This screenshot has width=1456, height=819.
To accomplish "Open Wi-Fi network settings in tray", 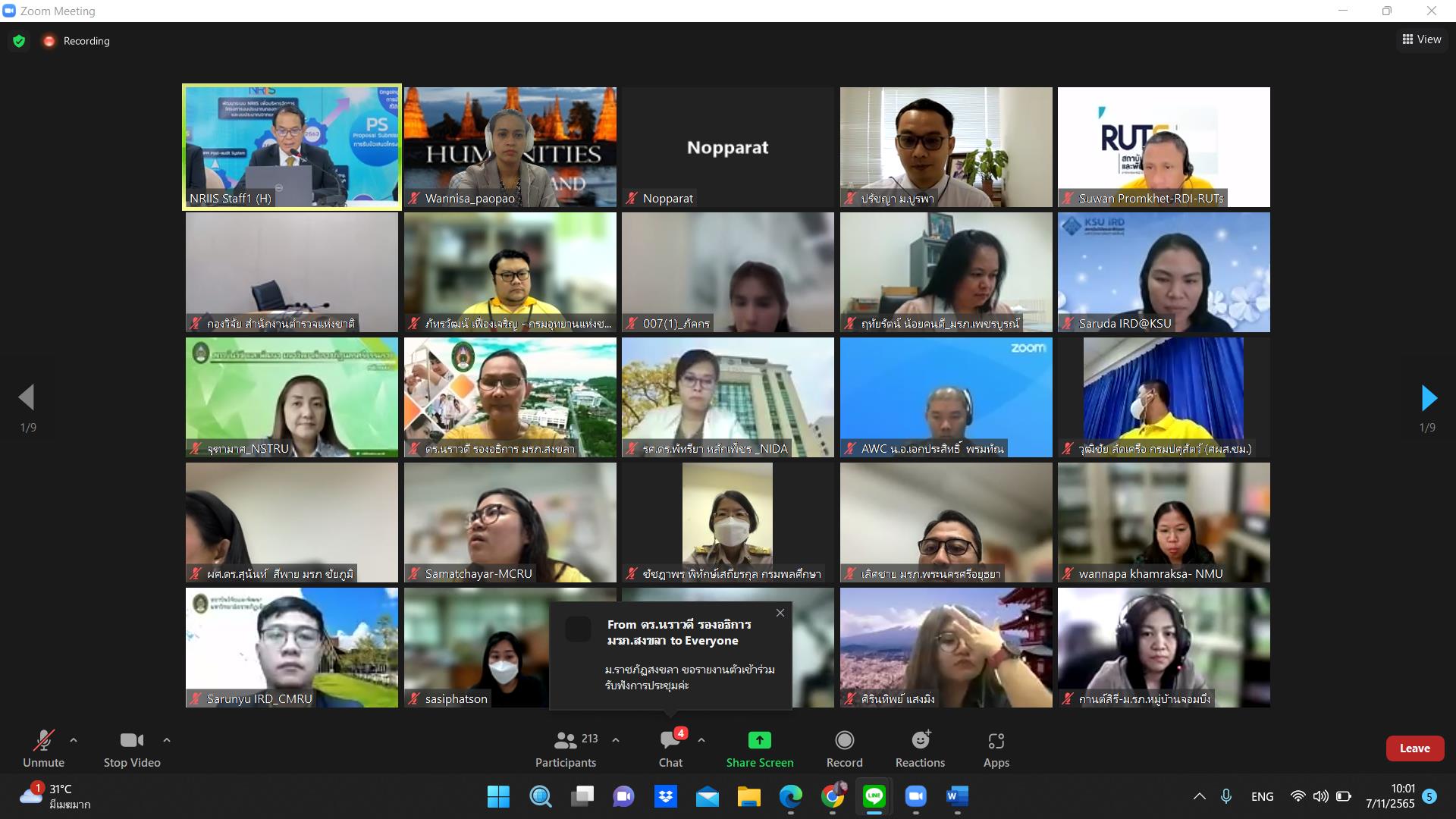I will point(1298,796).
